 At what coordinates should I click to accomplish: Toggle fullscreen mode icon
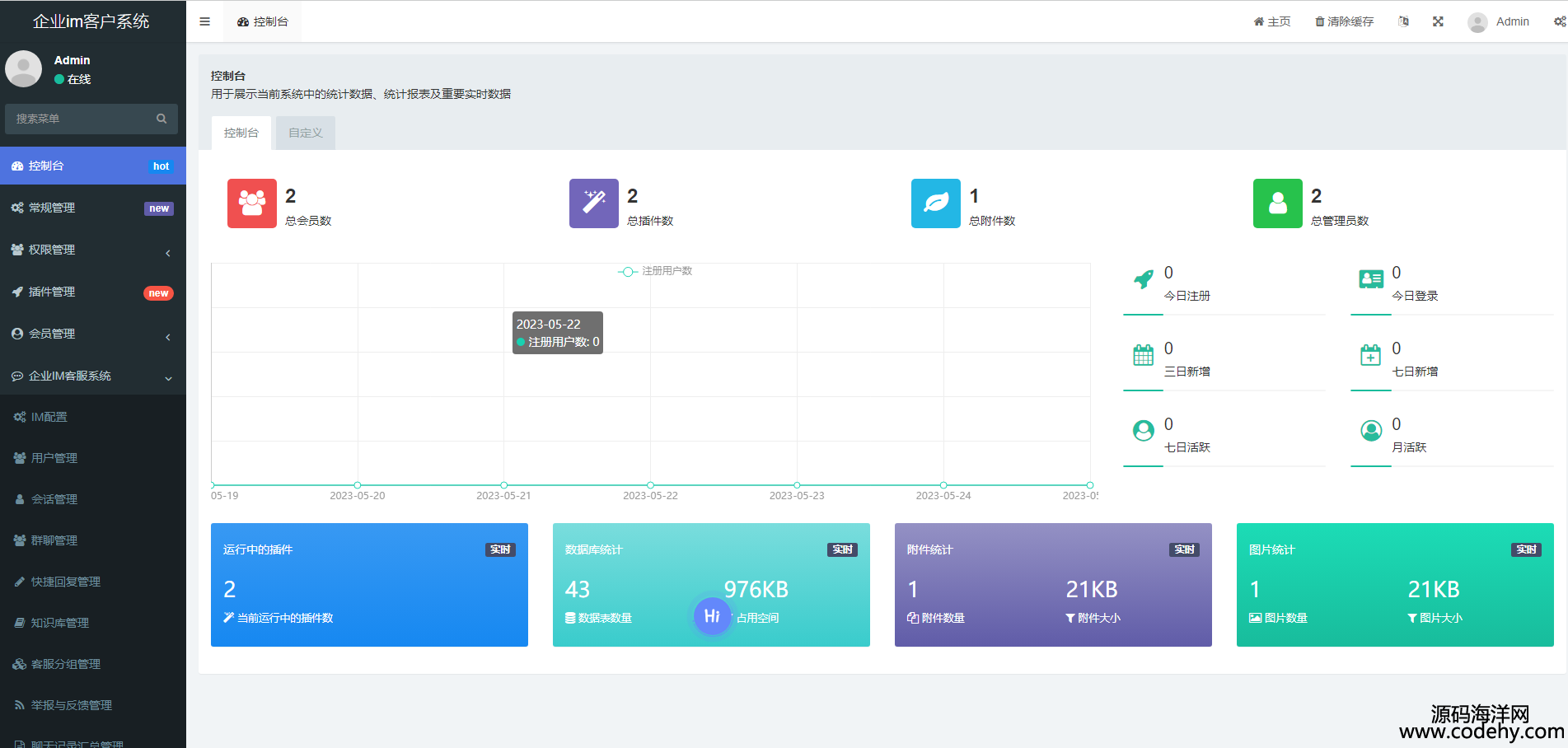(1438, 21)
